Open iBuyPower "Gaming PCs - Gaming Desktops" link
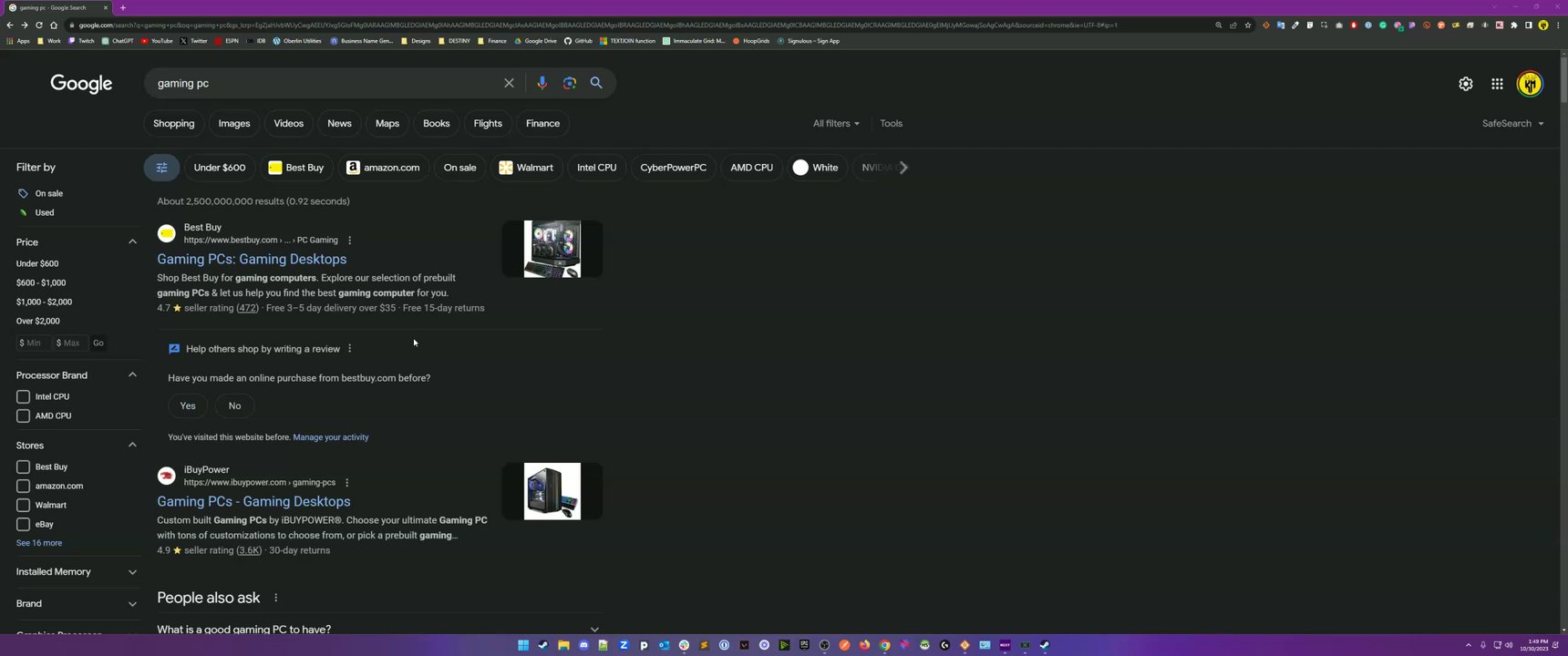Image resolution: width=1568 pixels, height=656 pixels. 253,502
